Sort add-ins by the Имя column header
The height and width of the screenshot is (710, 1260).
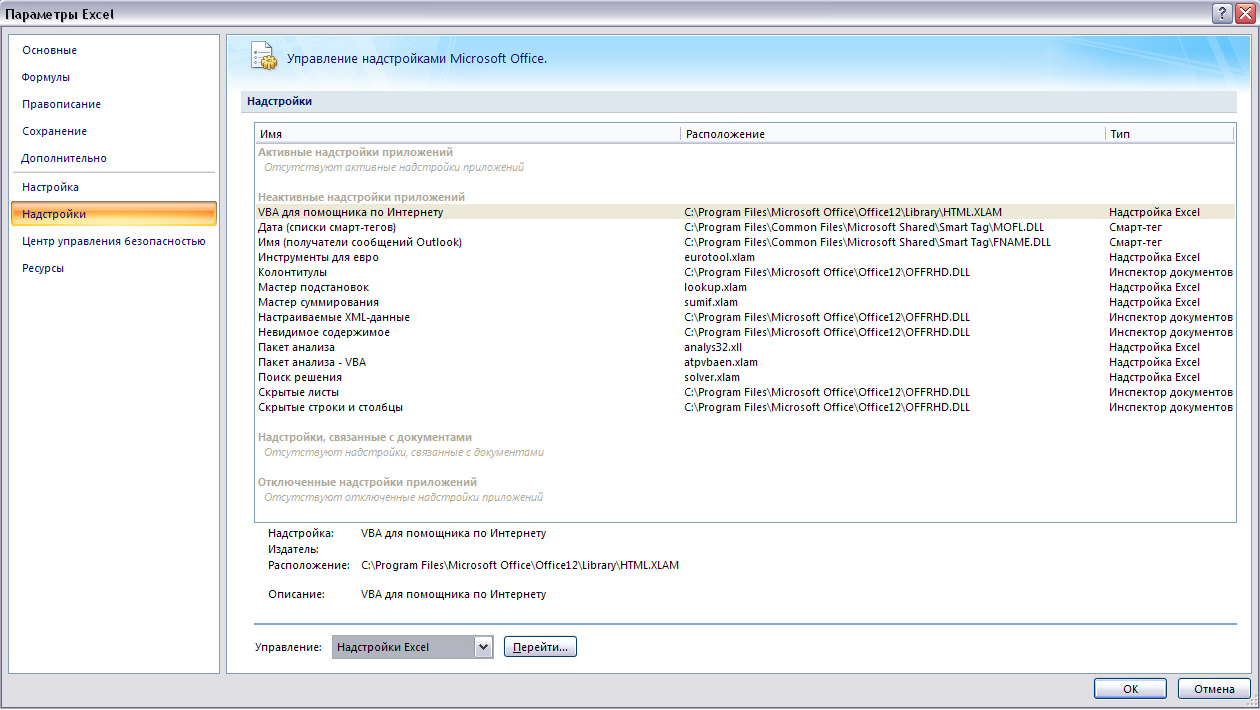click(468, 133)
